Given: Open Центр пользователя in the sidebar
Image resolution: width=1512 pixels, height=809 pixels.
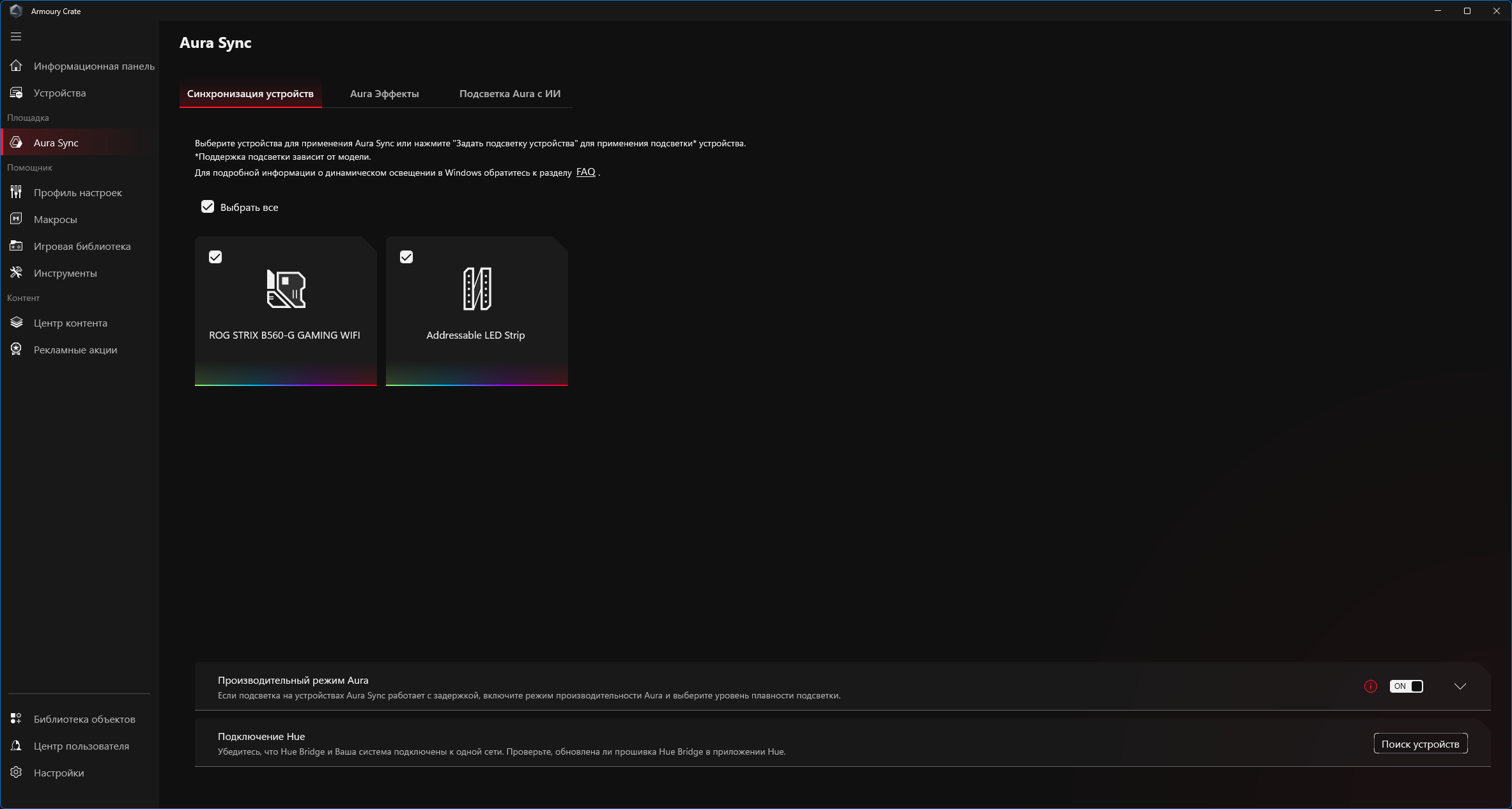Looking at the screenshot, I should tap(80, 746).
